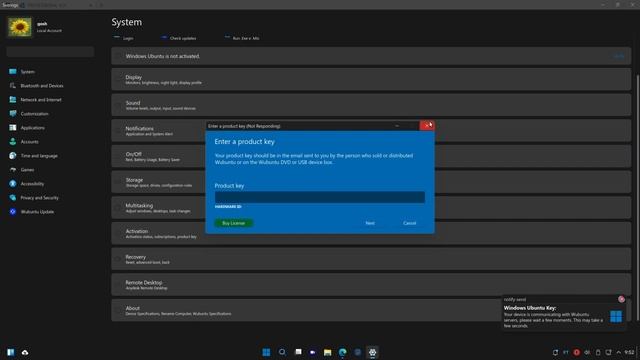Image resolution: width=640 pixels, height=360 pixels.
Task: Open Sound settings row
Action: (x=371, y=105)
